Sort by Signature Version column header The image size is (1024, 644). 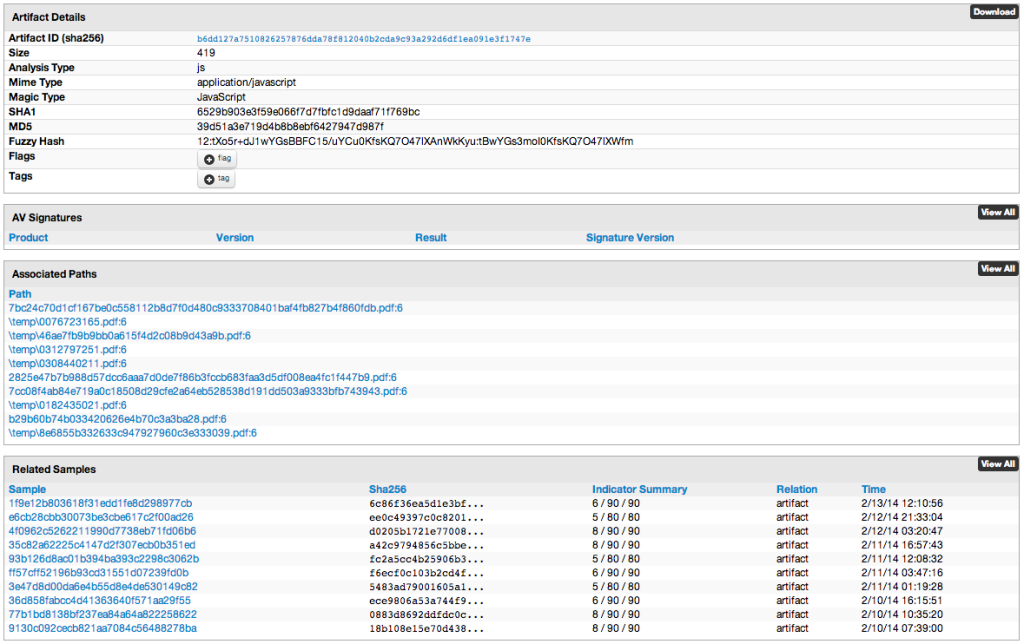coord(630,238)
